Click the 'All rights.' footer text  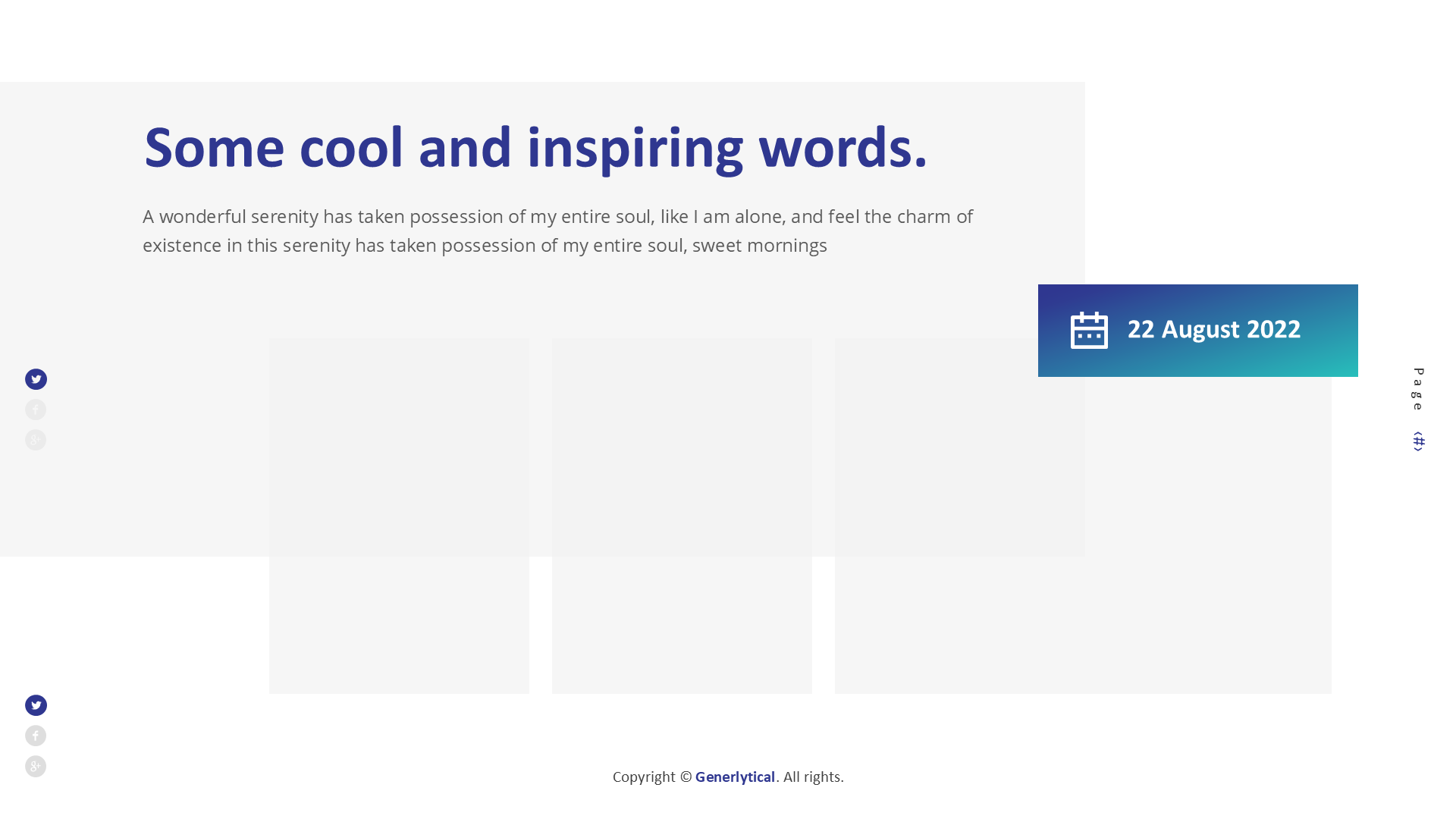tap(813, 777)
